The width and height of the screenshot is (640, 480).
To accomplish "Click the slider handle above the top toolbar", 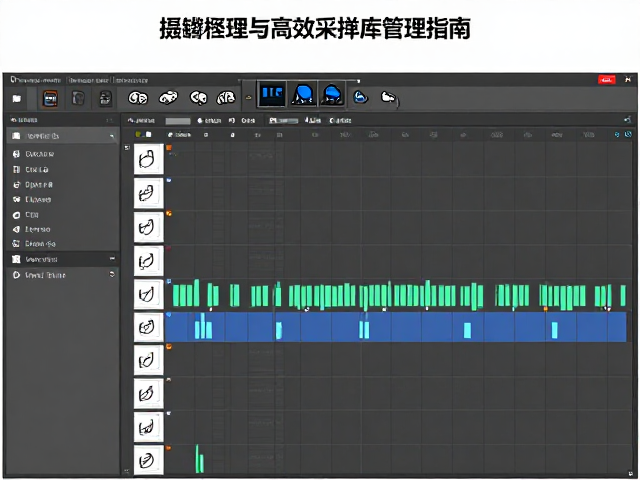I will 358,81.
